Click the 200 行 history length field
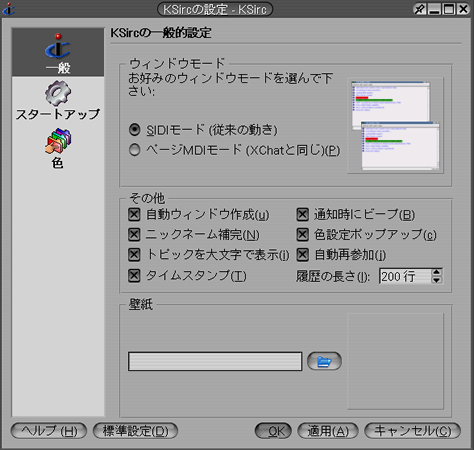Screen dimensions: 474x450 [x=405, y=276]
